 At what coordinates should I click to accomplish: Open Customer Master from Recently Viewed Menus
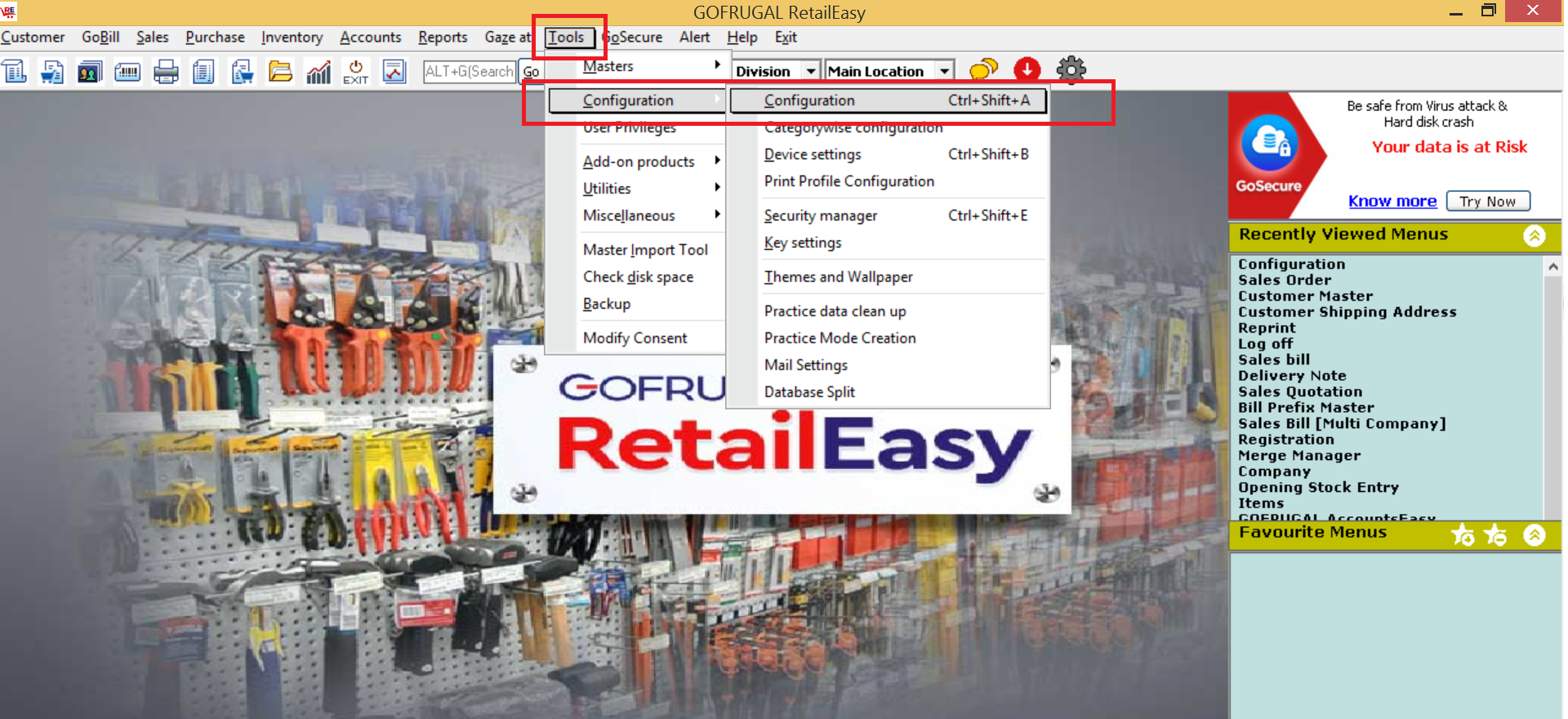tap(1306, 296)
